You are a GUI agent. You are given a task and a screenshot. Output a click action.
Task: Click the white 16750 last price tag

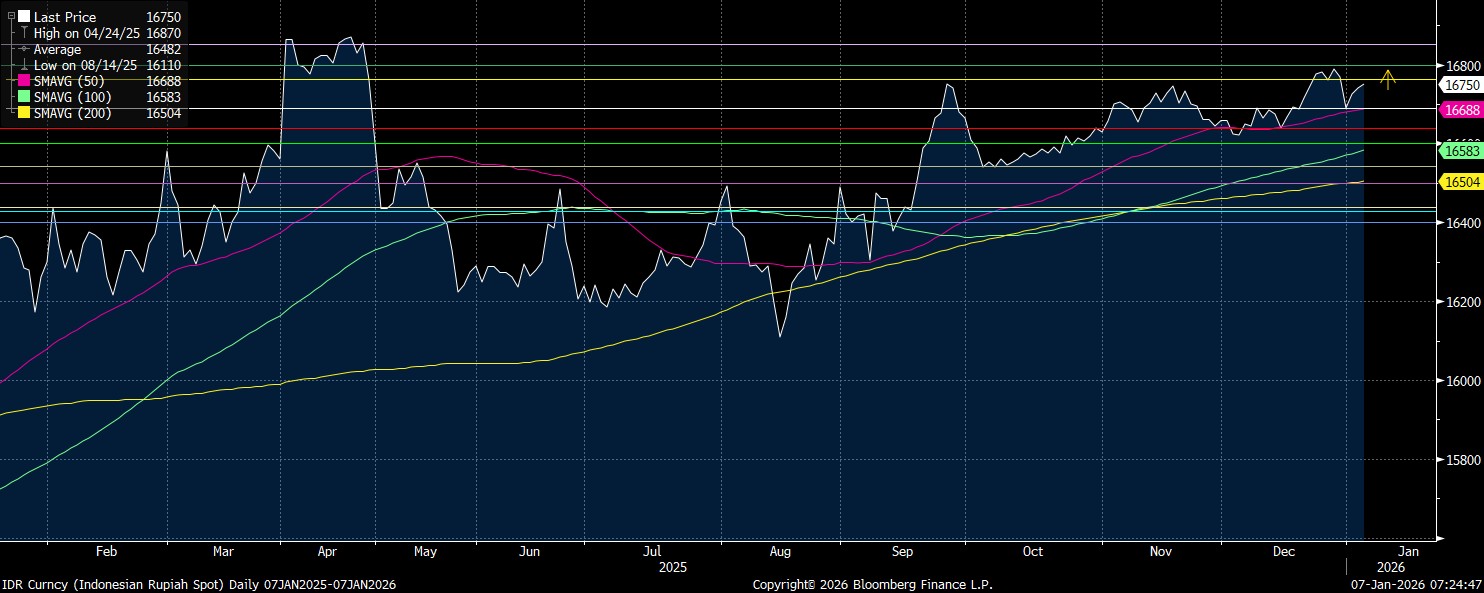click(1458, 86)
